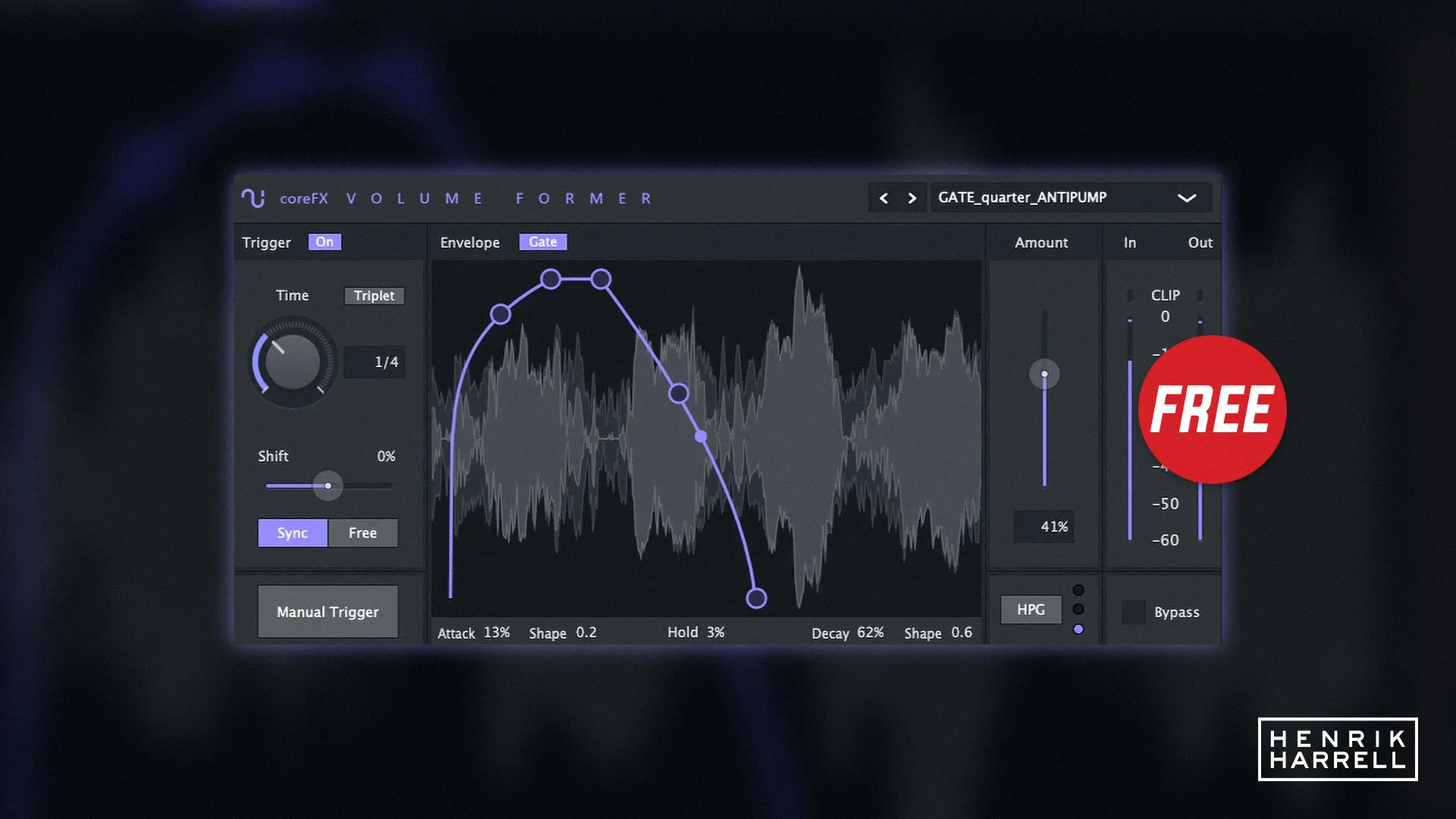1456x819 pixels.
Task: Click the Amount slider handle
Action: click(1045, 374)
